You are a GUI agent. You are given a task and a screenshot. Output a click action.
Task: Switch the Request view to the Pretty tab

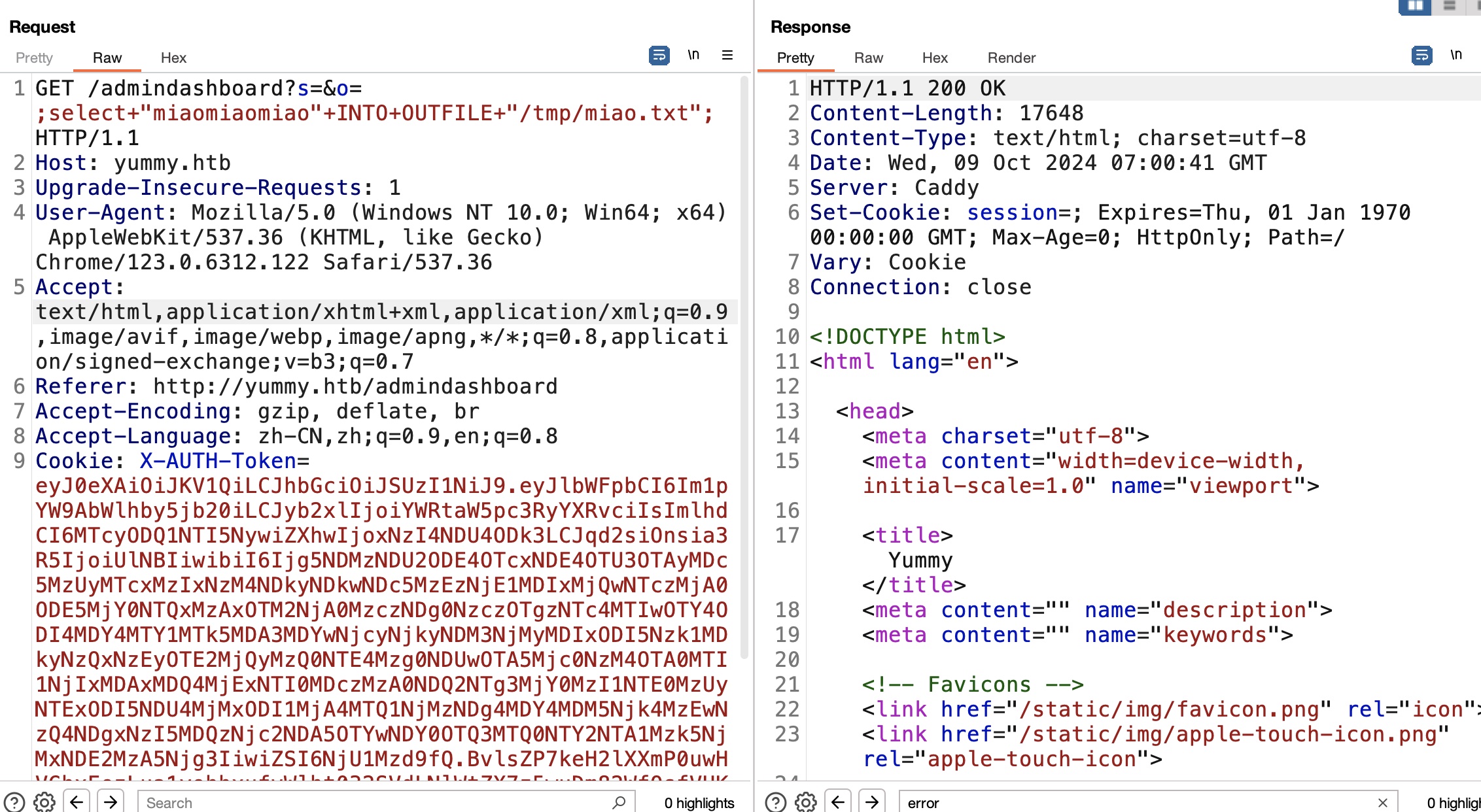34,58
